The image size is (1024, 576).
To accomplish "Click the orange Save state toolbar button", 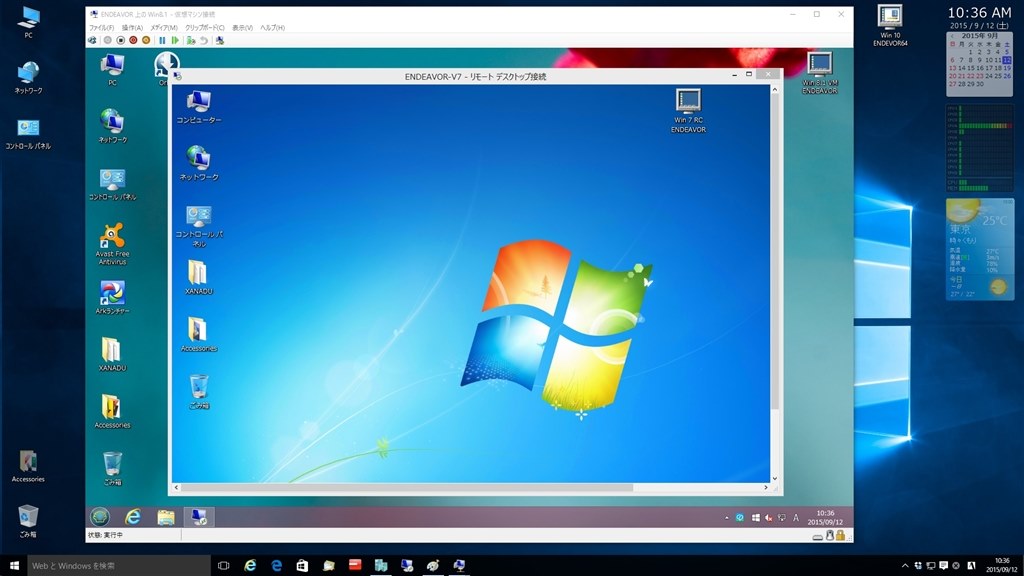I will point(146,40).
